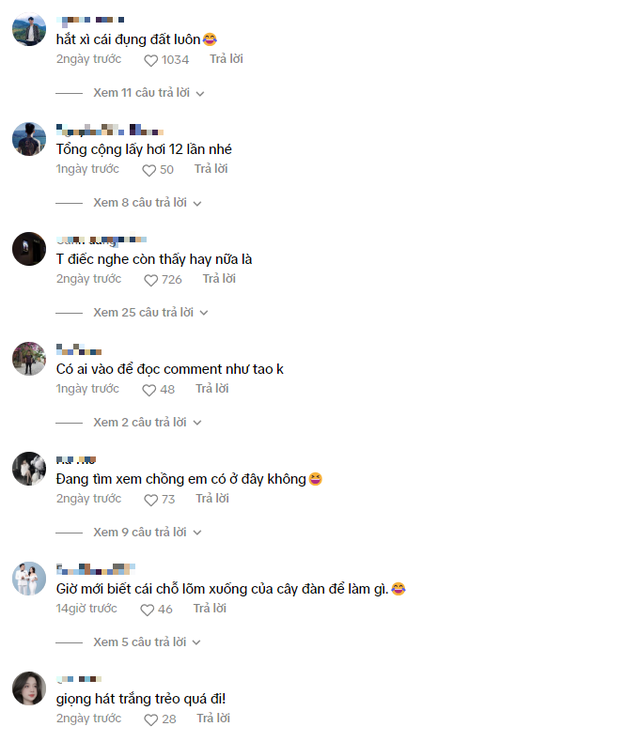Expand 'Xem 8 câu trả lời' replies
640x742 pixels.
pos(147,203)
